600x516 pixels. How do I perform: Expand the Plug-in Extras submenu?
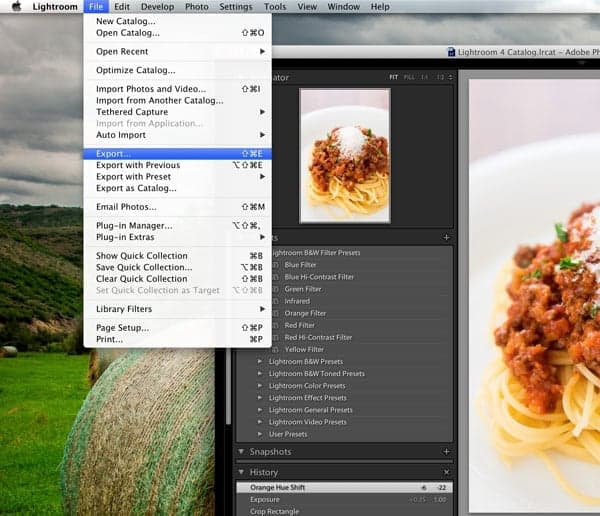click(x=178, y=237)
